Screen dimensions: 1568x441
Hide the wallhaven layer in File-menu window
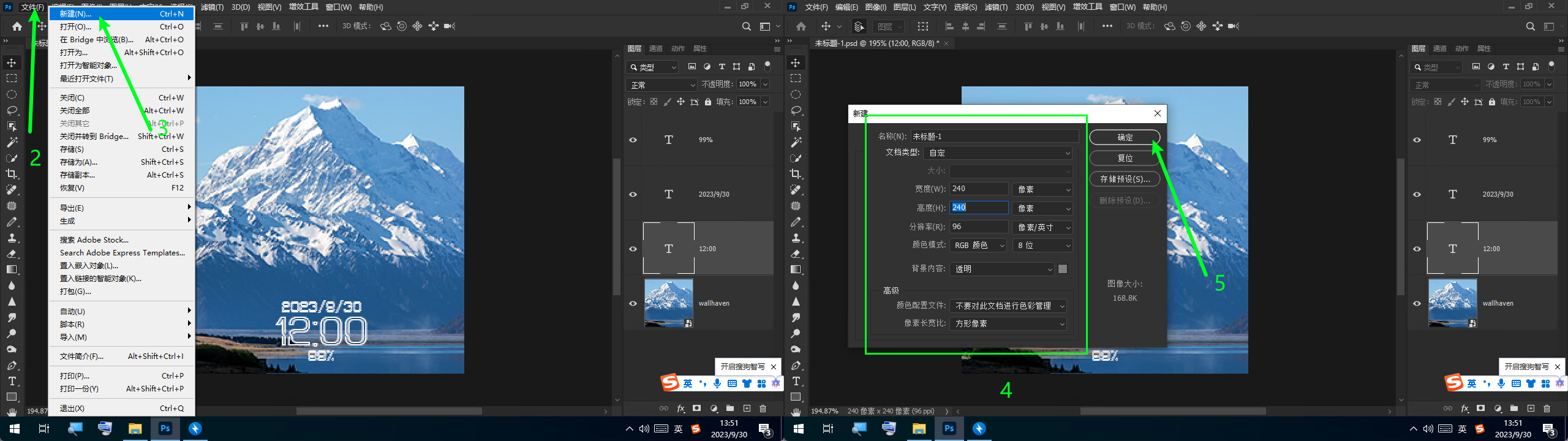633,303
